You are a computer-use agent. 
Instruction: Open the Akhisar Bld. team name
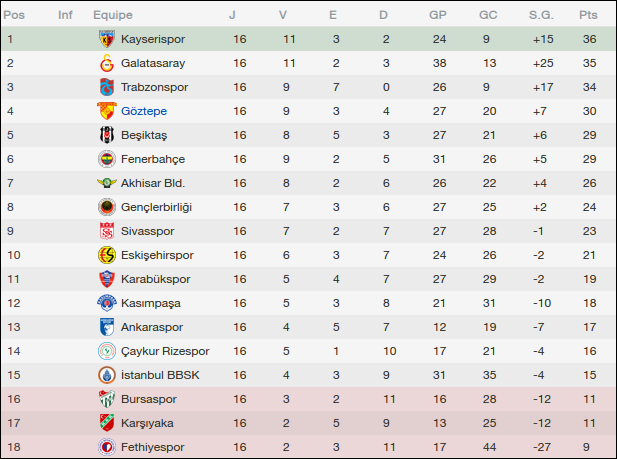coord(153,183)
